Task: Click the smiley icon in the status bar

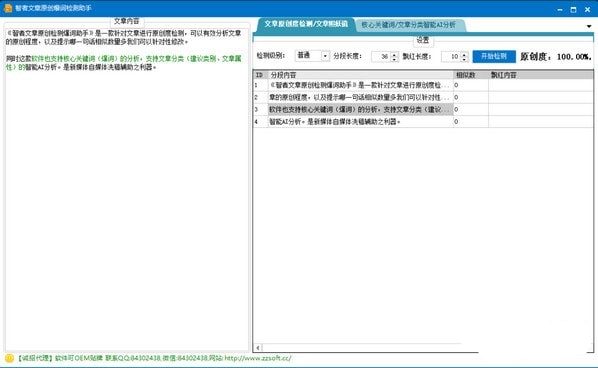Action: point(9,358)
